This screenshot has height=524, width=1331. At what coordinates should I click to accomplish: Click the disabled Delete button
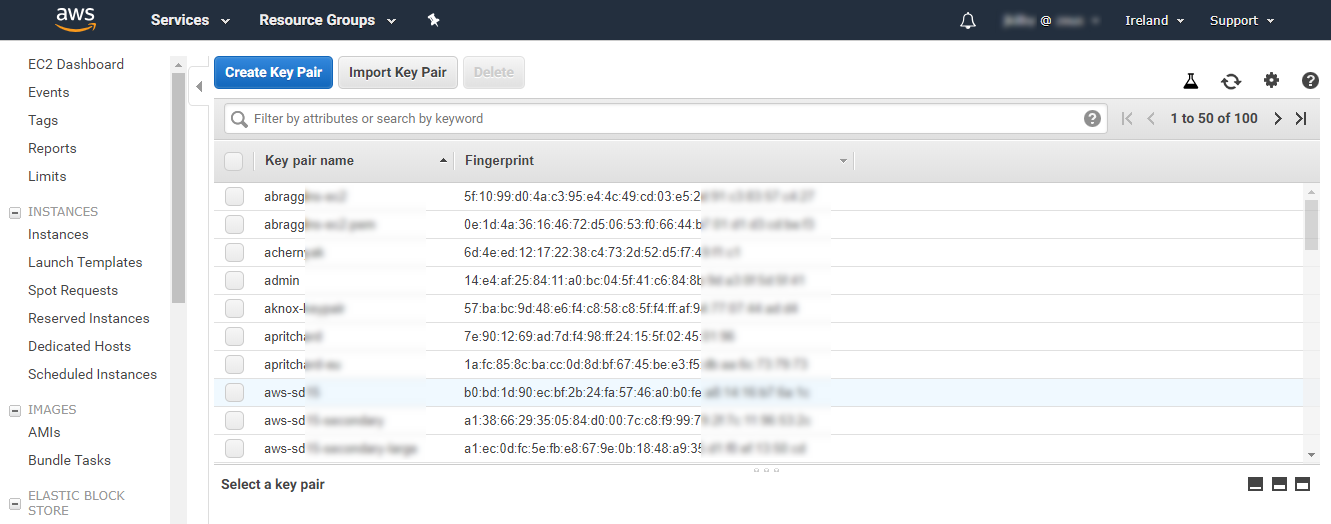(493, 72)
